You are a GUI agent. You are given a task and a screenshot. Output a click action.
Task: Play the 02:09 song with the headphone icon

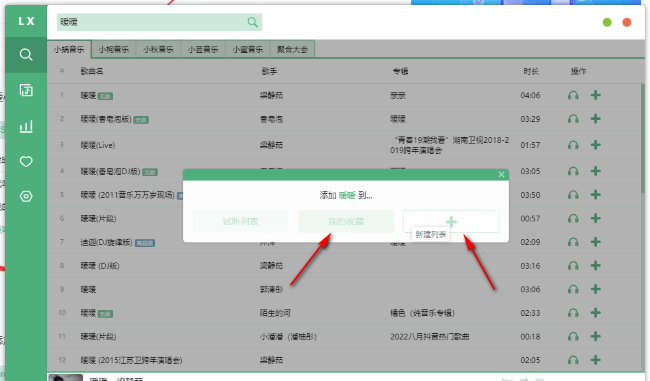click(573, 242)
